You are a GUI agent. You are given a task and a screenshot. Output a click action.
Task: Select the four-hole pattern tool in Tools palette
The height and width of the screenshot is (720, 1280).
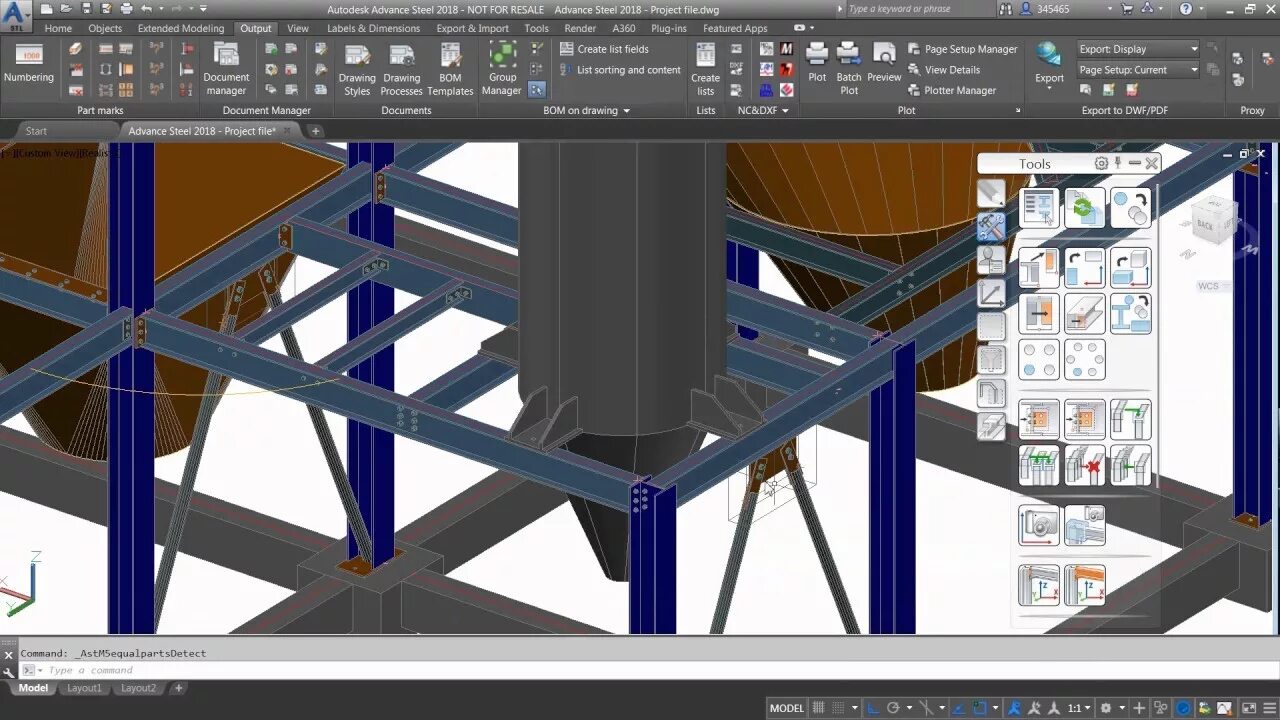(x=1039, y=360)
